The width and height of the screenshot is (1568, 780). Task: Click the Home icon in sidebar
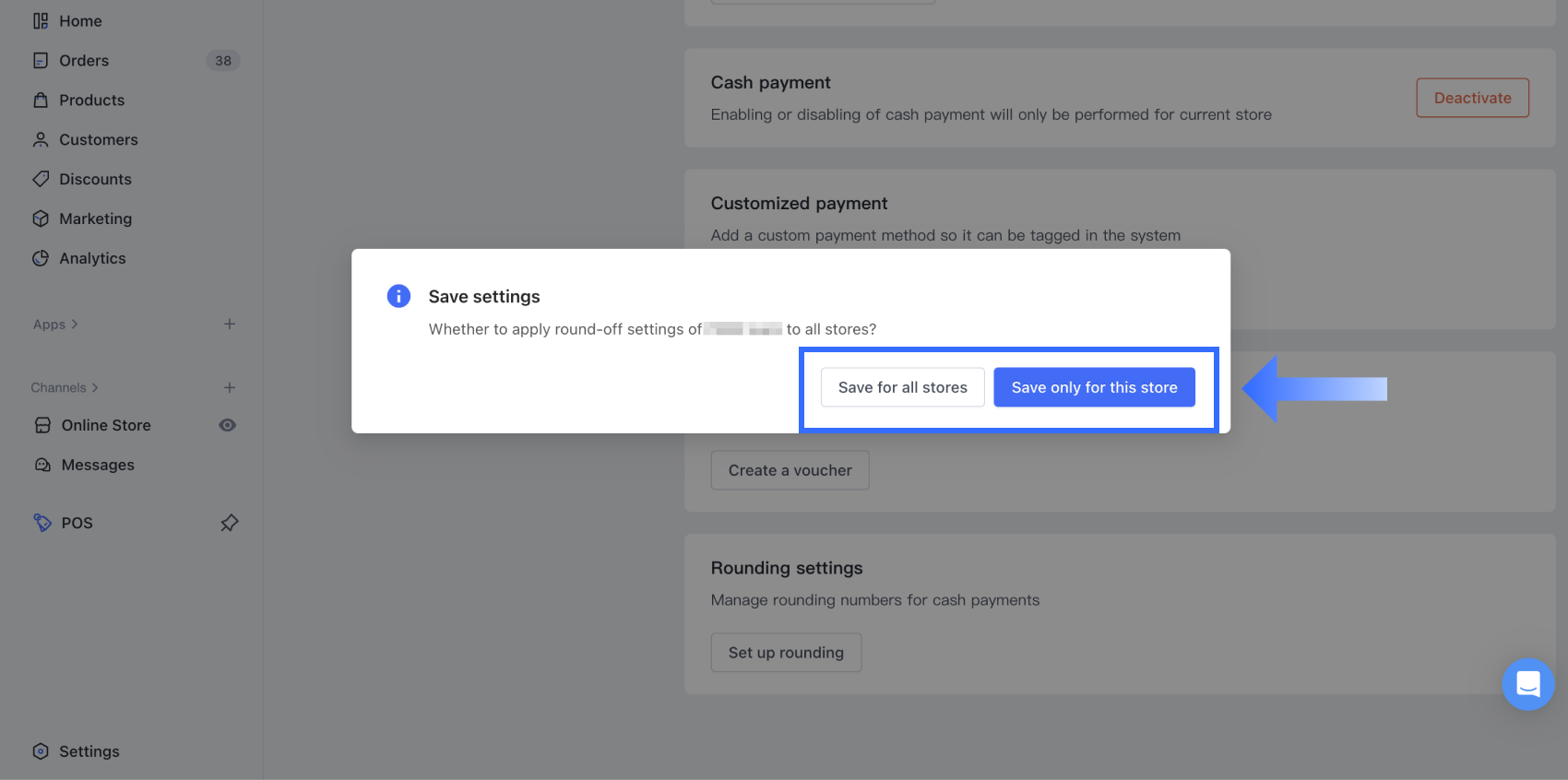(x=41, y=21)
